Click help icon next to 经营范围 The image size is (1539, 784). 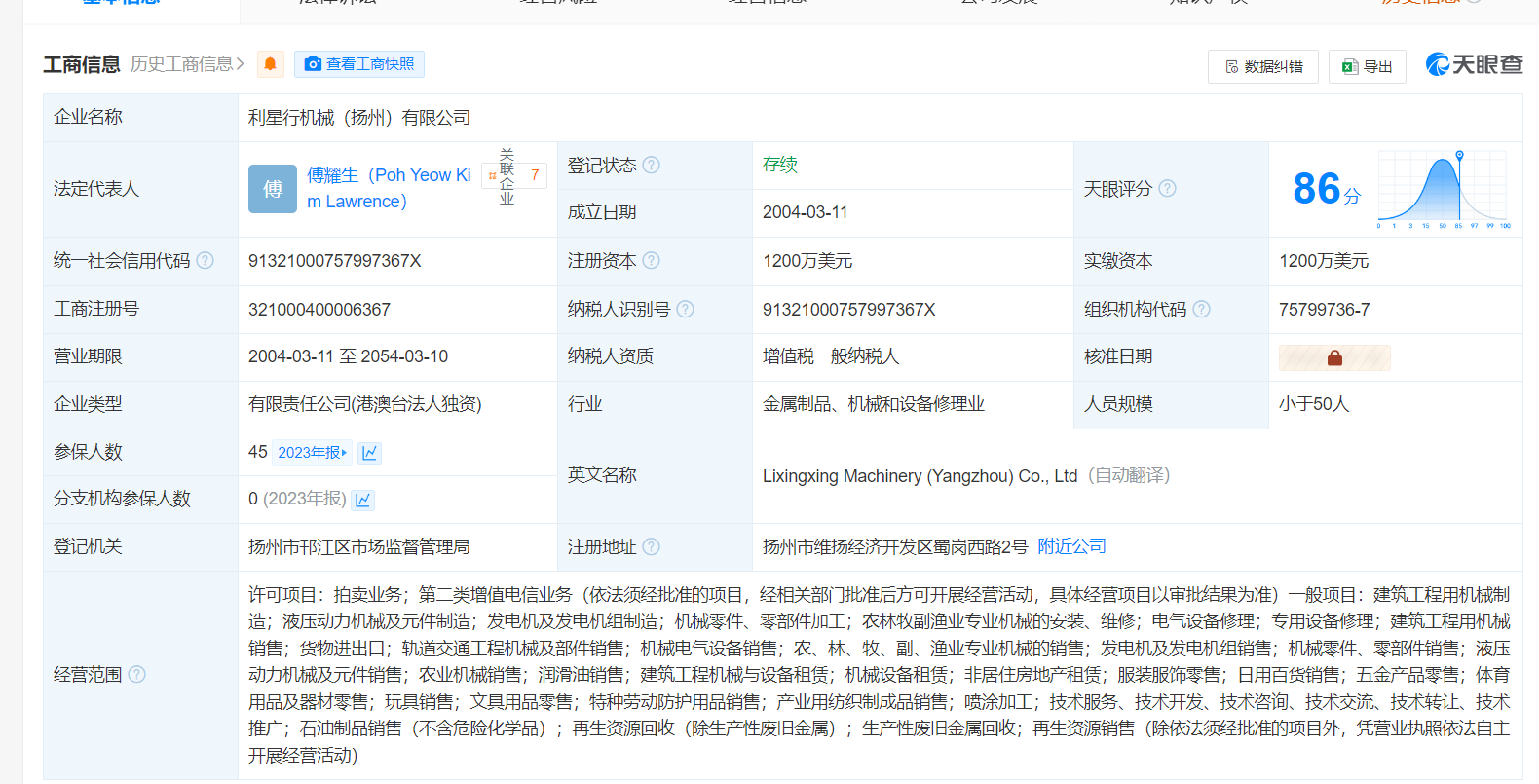pos(137,675)
